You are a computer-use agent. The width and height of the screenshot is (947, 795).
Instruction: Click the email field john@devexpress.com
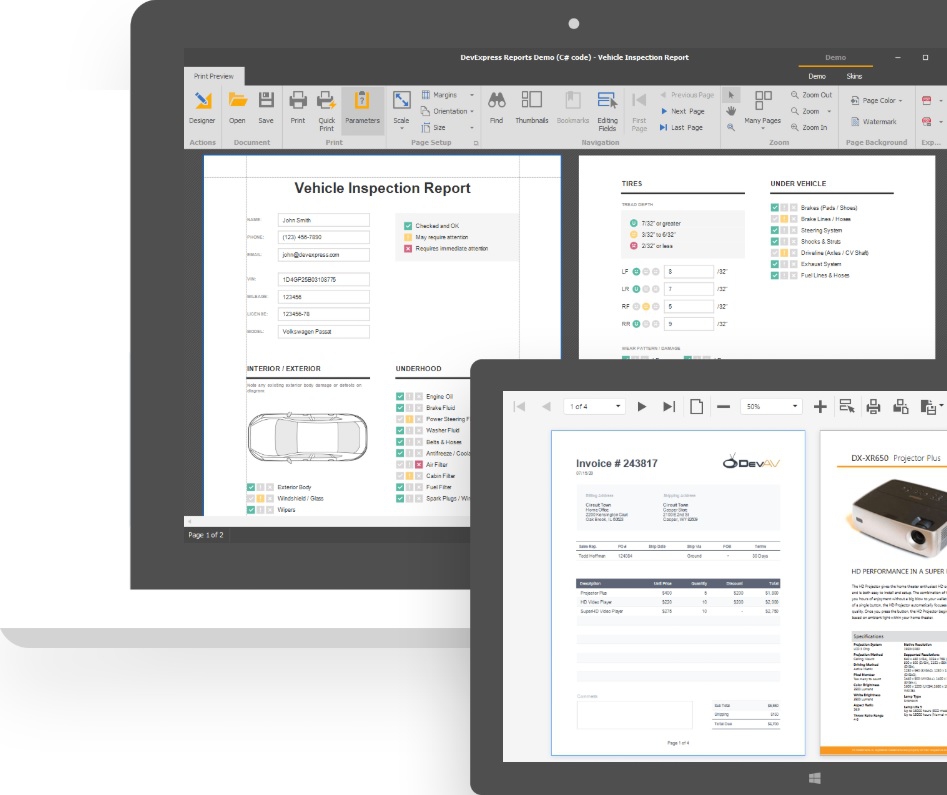point(324,254)
